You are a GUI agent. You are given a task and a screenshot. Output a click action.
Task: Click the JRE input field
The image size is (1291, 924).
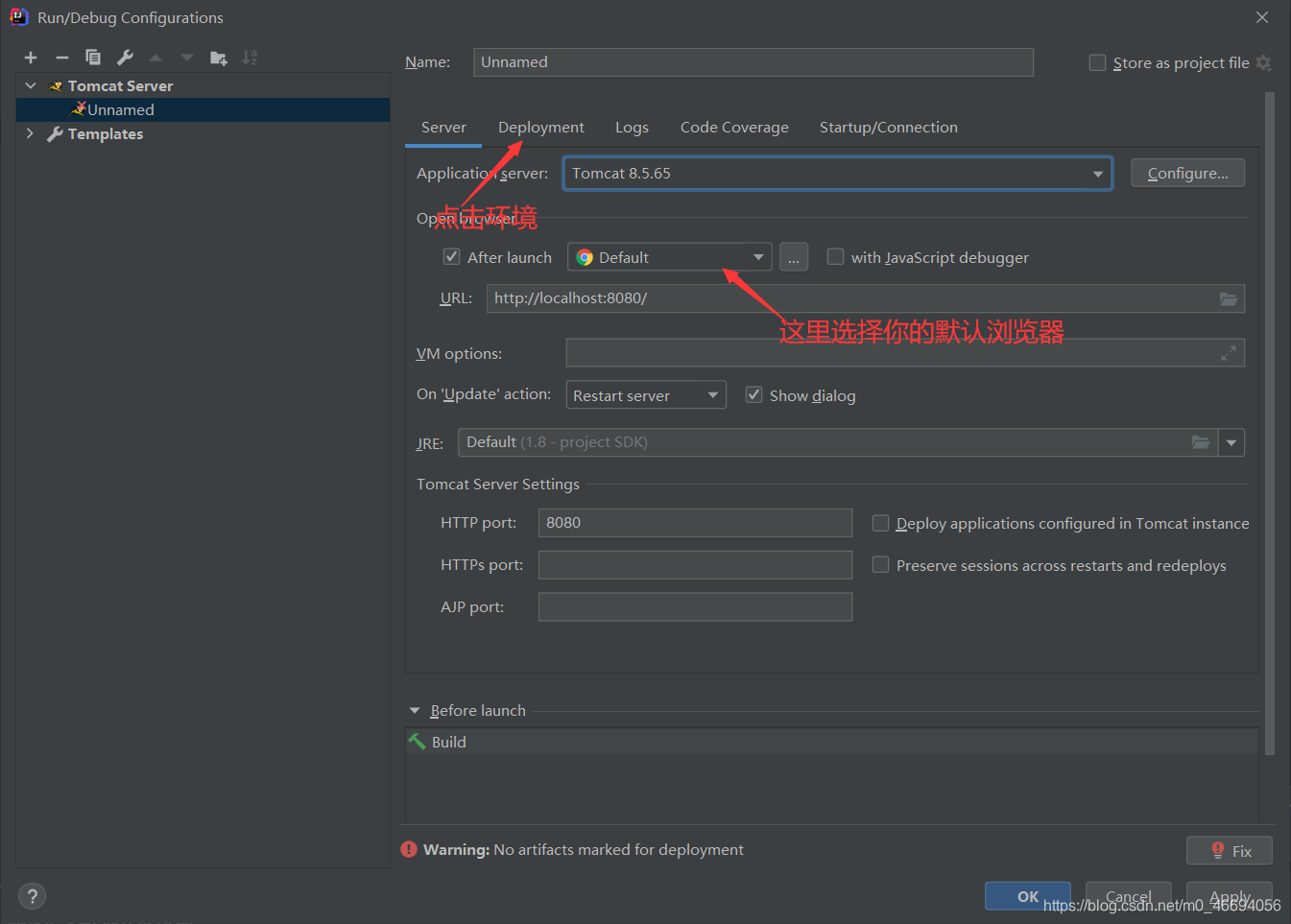pos(838,442)
